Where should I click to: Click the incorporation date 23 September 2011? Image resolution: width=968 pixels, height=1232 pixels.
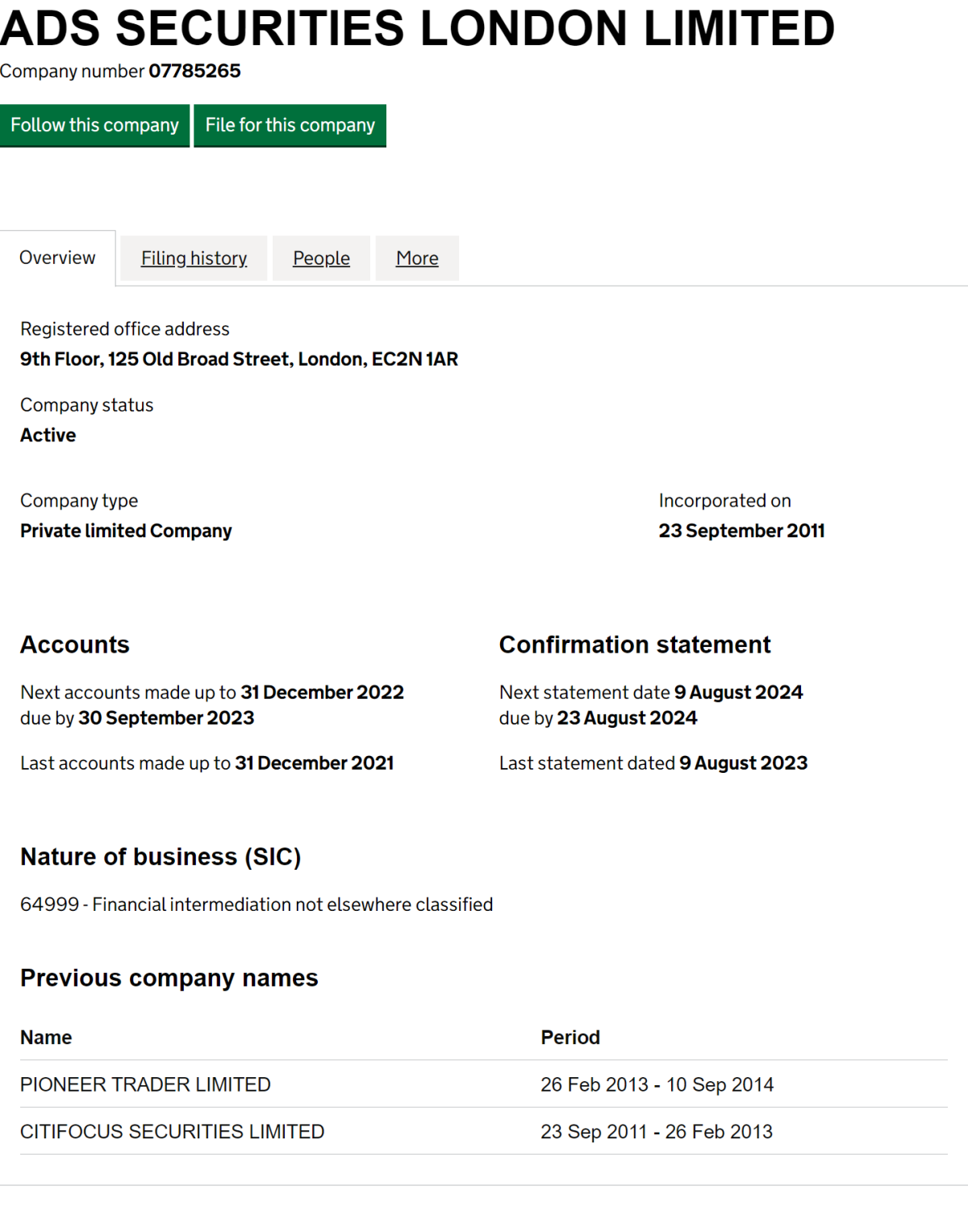(x=742, y=530)
